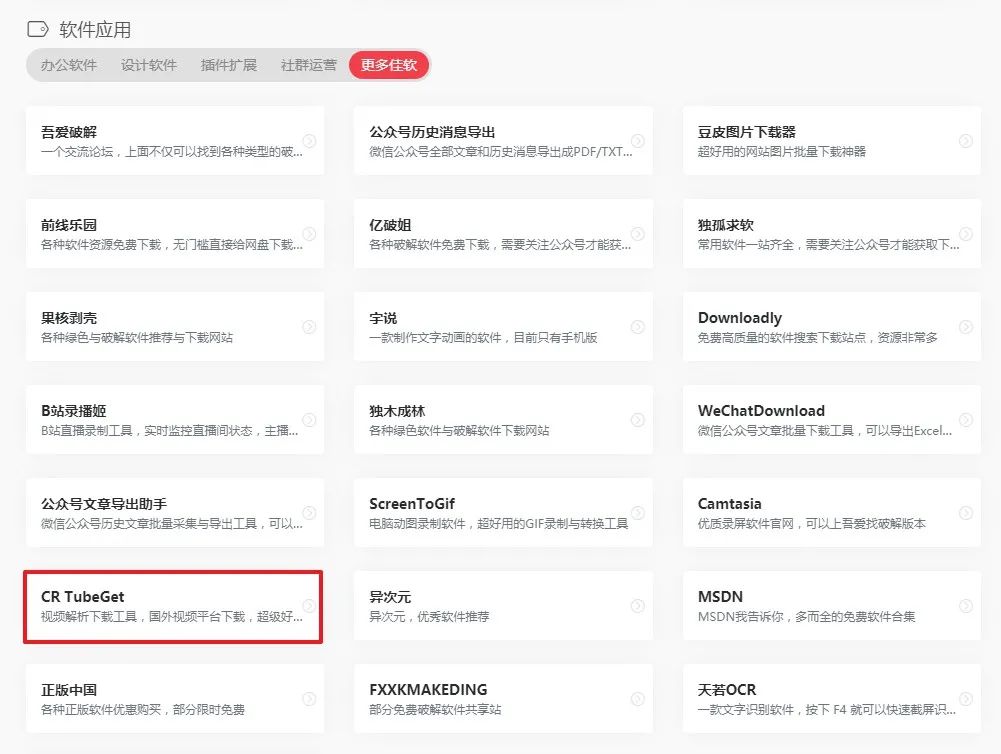This screenshot has height=754, width=1001.
Task: Open the 公众号历史消息导出 title link
Action: pos(432,132)
